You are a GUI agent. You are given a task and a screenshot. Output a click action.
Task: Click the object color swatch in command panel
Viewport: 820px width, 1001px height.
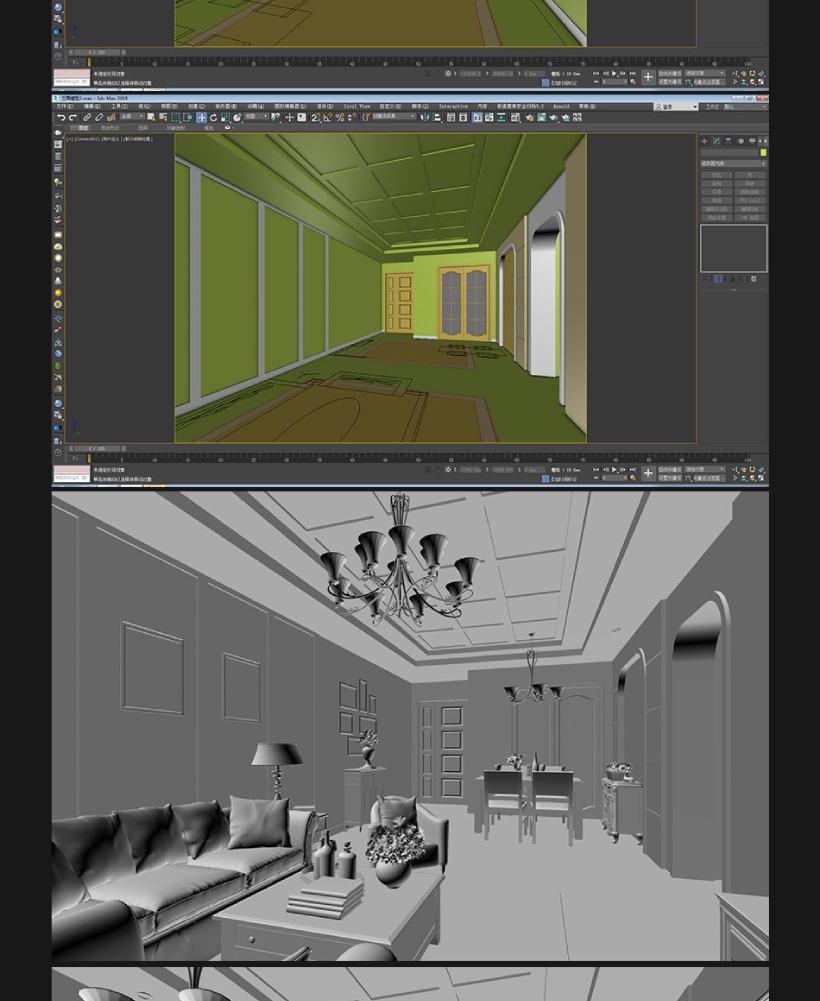click(x=763, y=153)
